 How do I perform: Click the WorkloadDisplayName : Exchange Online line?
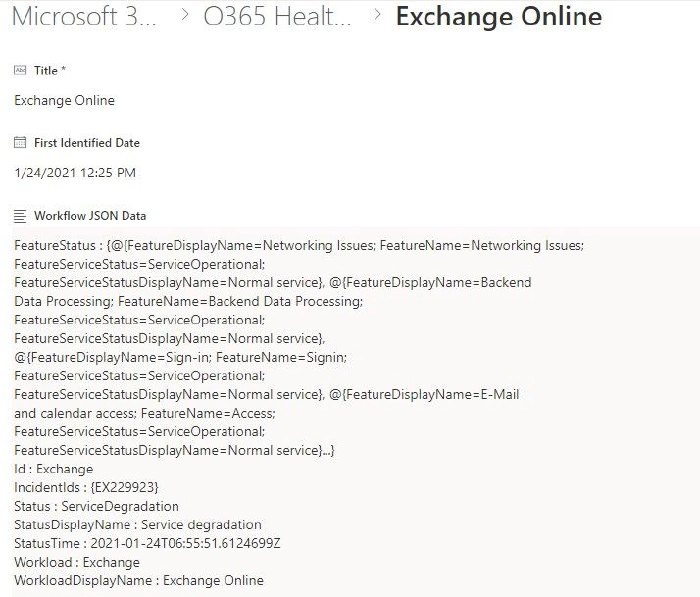coord(139,581)
